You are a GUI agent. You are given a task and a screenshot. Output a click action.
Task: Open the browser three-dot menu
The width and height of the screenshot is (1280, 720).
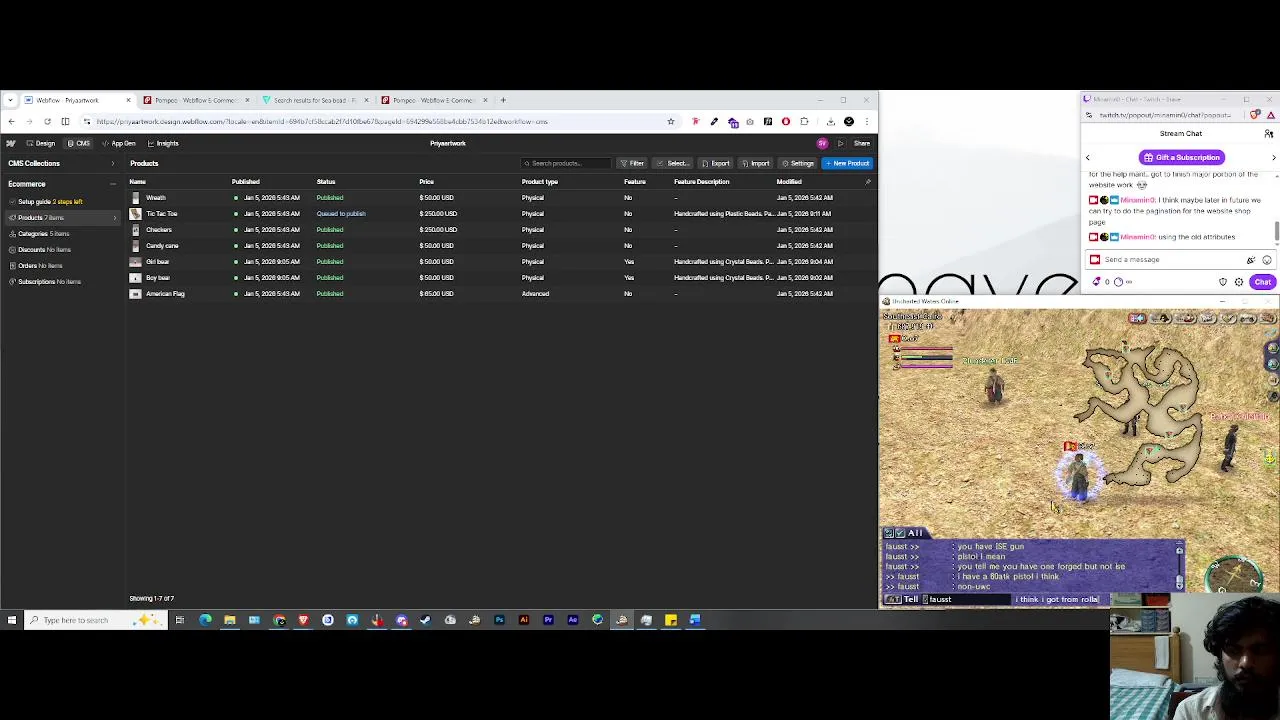867,122
